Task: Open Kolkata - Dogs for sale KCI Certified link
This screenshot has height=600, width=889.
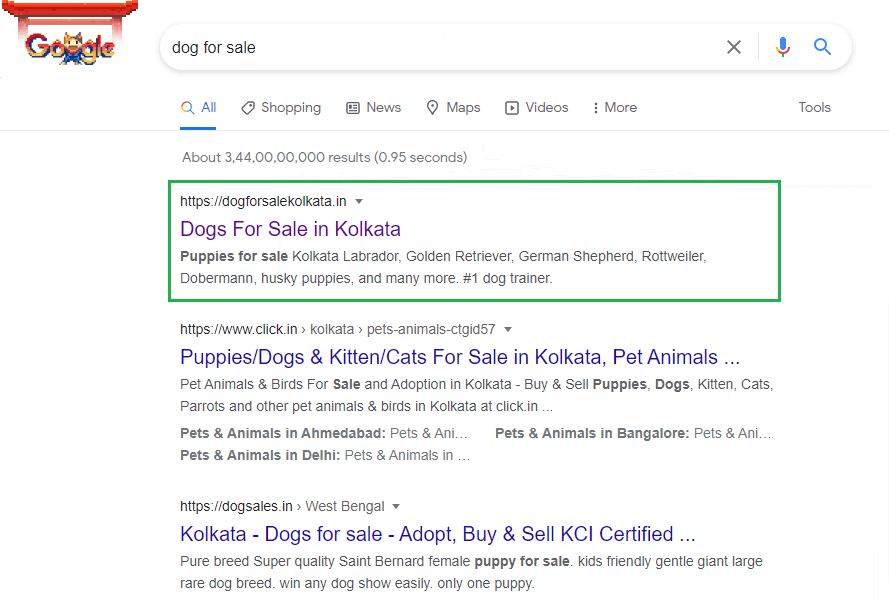Action: coord(437,534)
